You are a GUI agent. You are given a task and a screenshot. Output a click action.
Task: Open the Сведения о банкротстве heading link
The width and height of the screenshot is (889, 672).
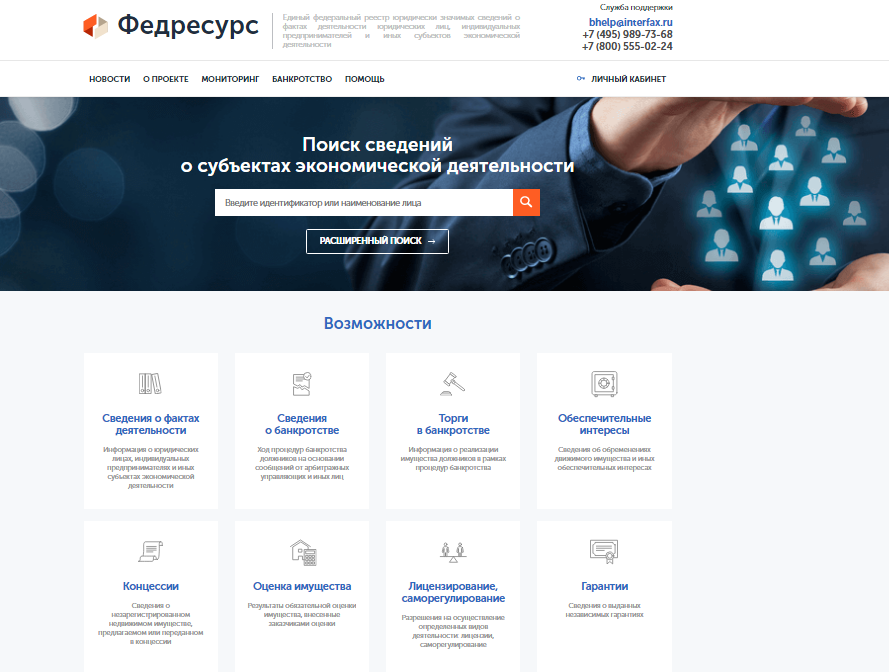[x=302, y=424]
